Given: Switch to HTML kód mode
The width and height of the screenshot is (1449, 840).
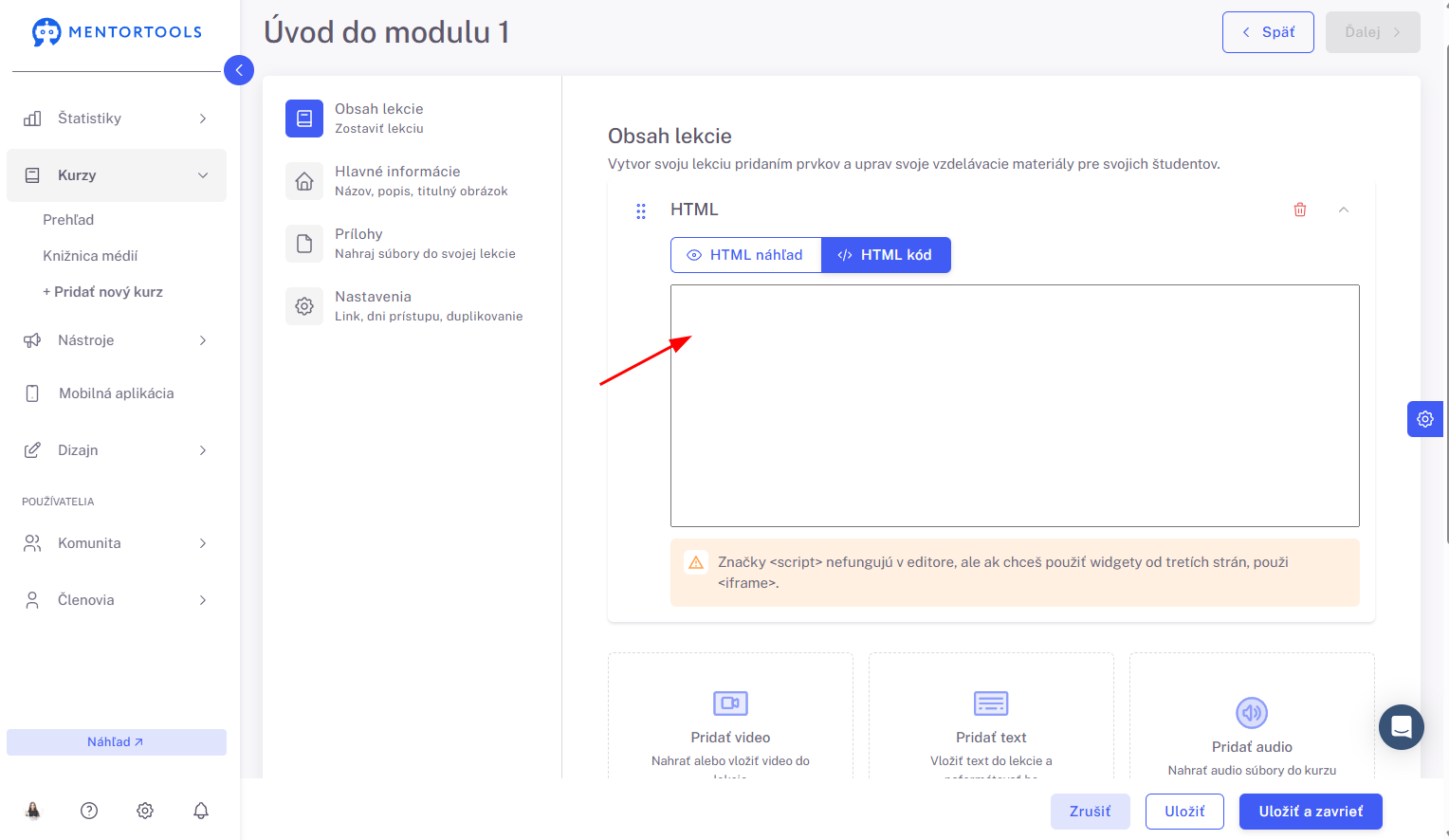Looking at the screenshot, I should point(886,255).
